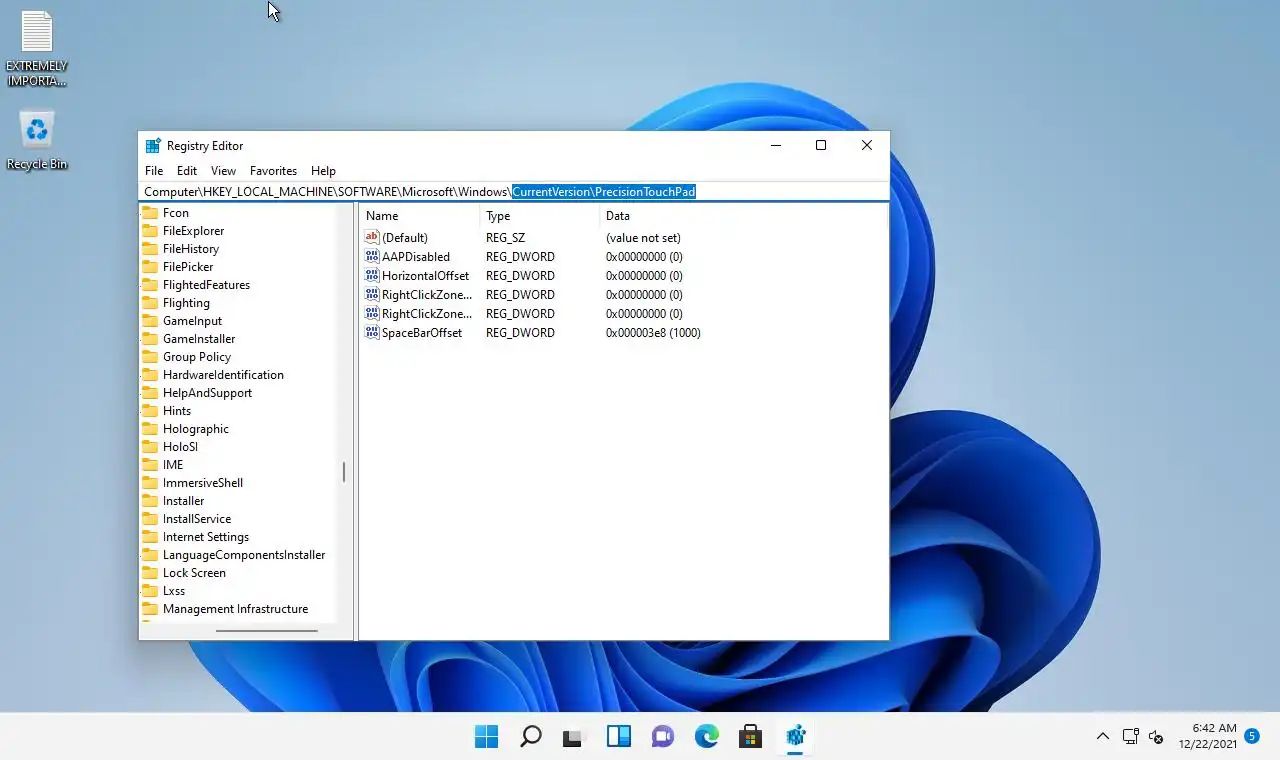Screen dimensions: 1280x760
Task: Click the tree pane horizontal scrollbar thumb
Action: point(267,631)
